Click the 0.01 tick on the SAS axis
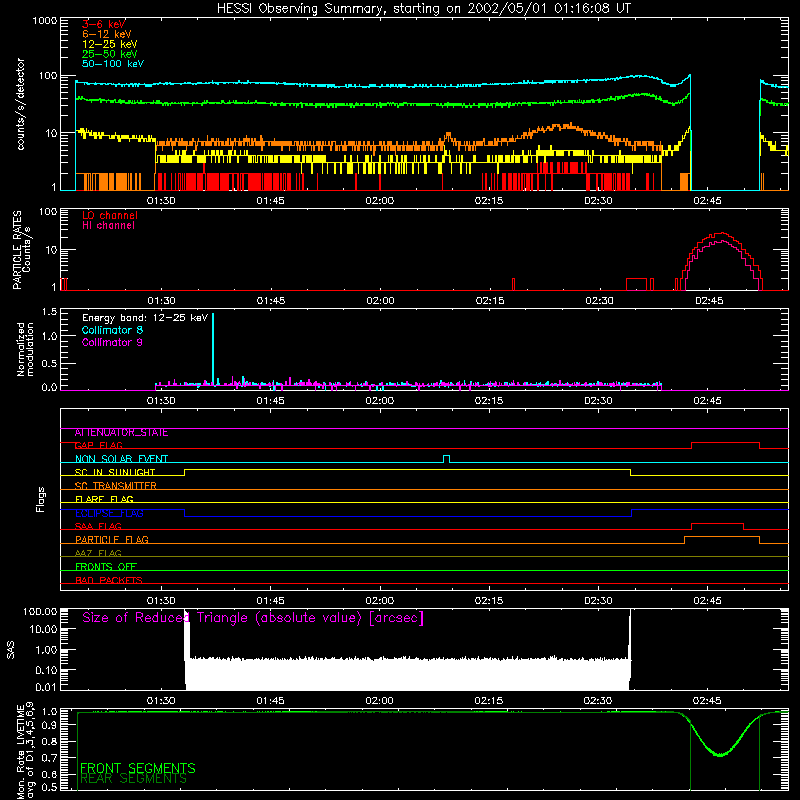800x800 pixels. [x=46, y=687]
